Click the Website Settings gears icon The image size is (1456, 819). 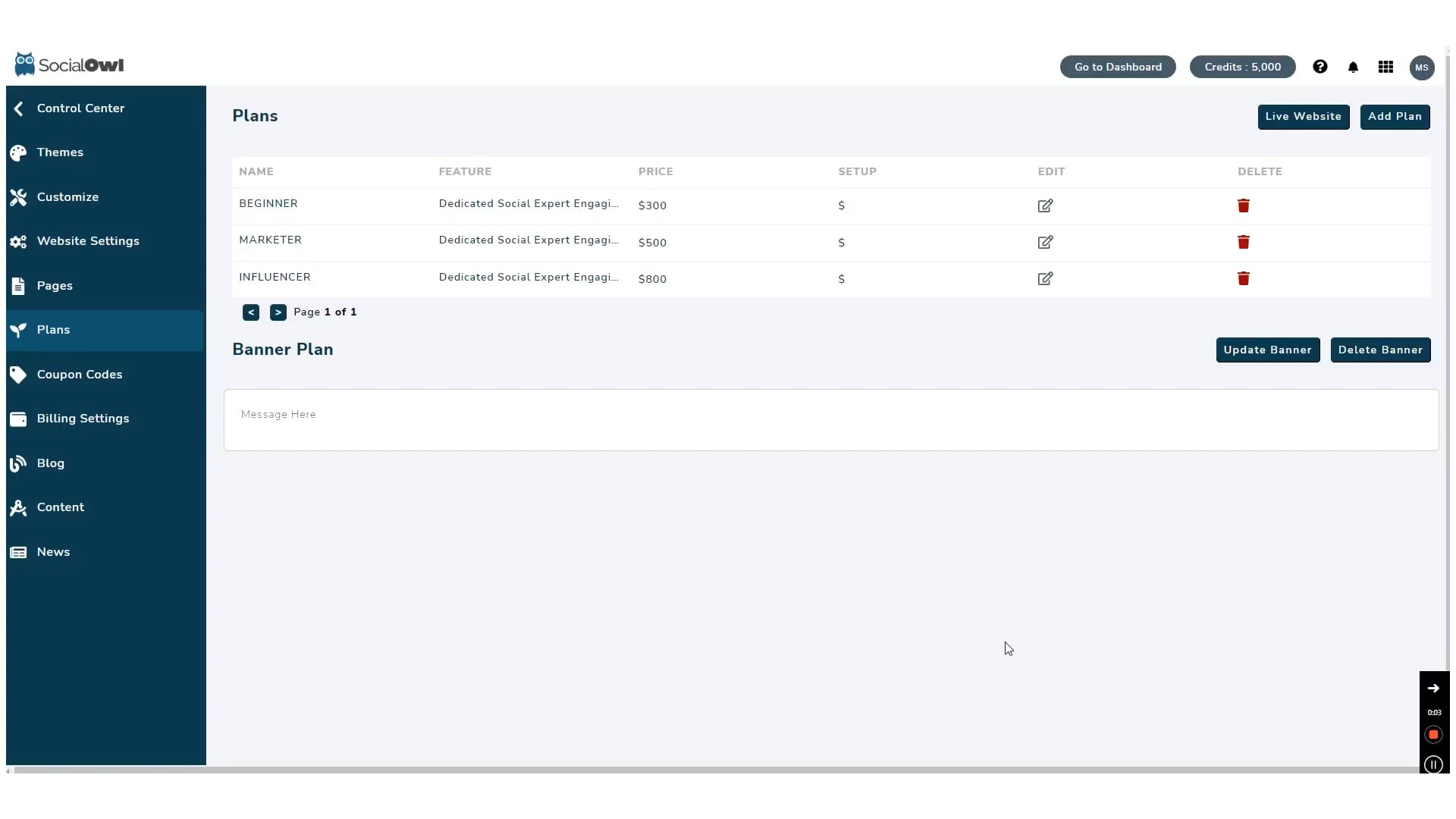coord(18,241)
